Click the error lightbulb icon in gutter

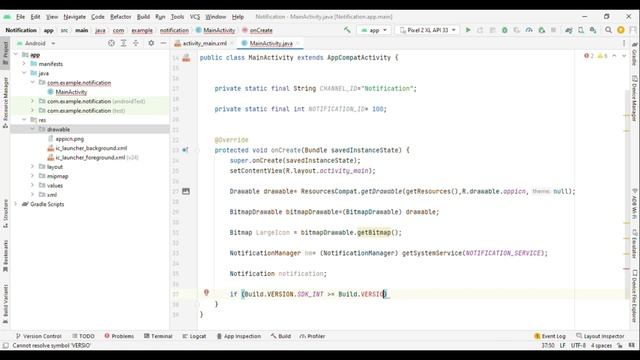coord(206,293)
